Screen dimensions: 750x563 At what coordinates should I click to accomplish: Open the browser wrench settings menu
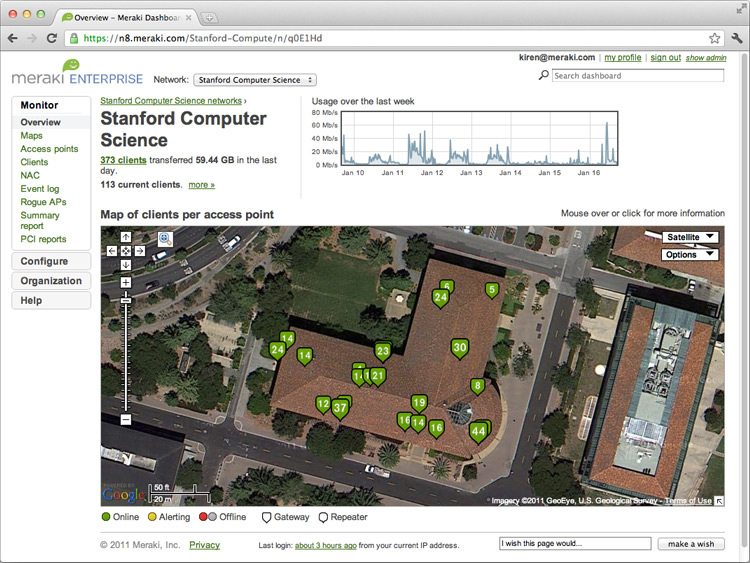pyautogui.click(x=737, y=38)
